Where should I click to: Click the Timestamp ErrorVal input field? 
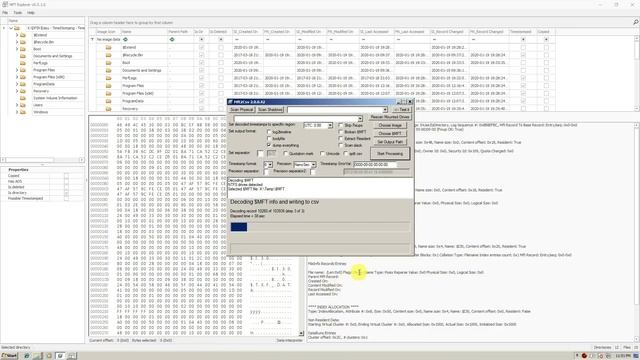click(x=375, y=164)
